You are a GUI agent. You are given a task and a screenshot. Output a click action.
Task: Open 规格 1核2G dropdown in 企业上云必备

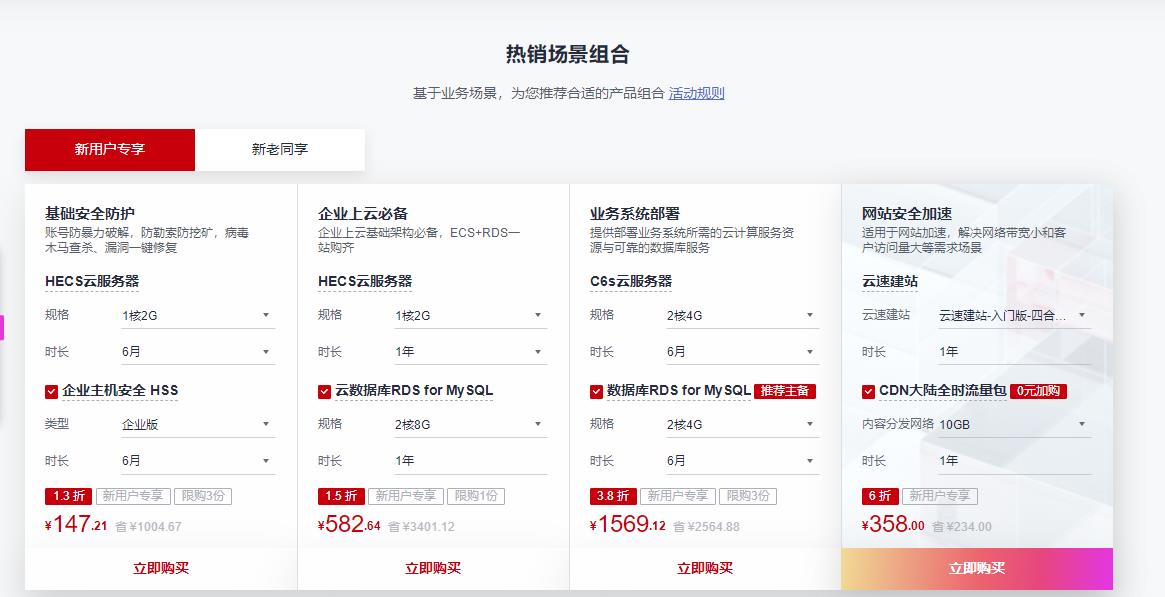470,316
